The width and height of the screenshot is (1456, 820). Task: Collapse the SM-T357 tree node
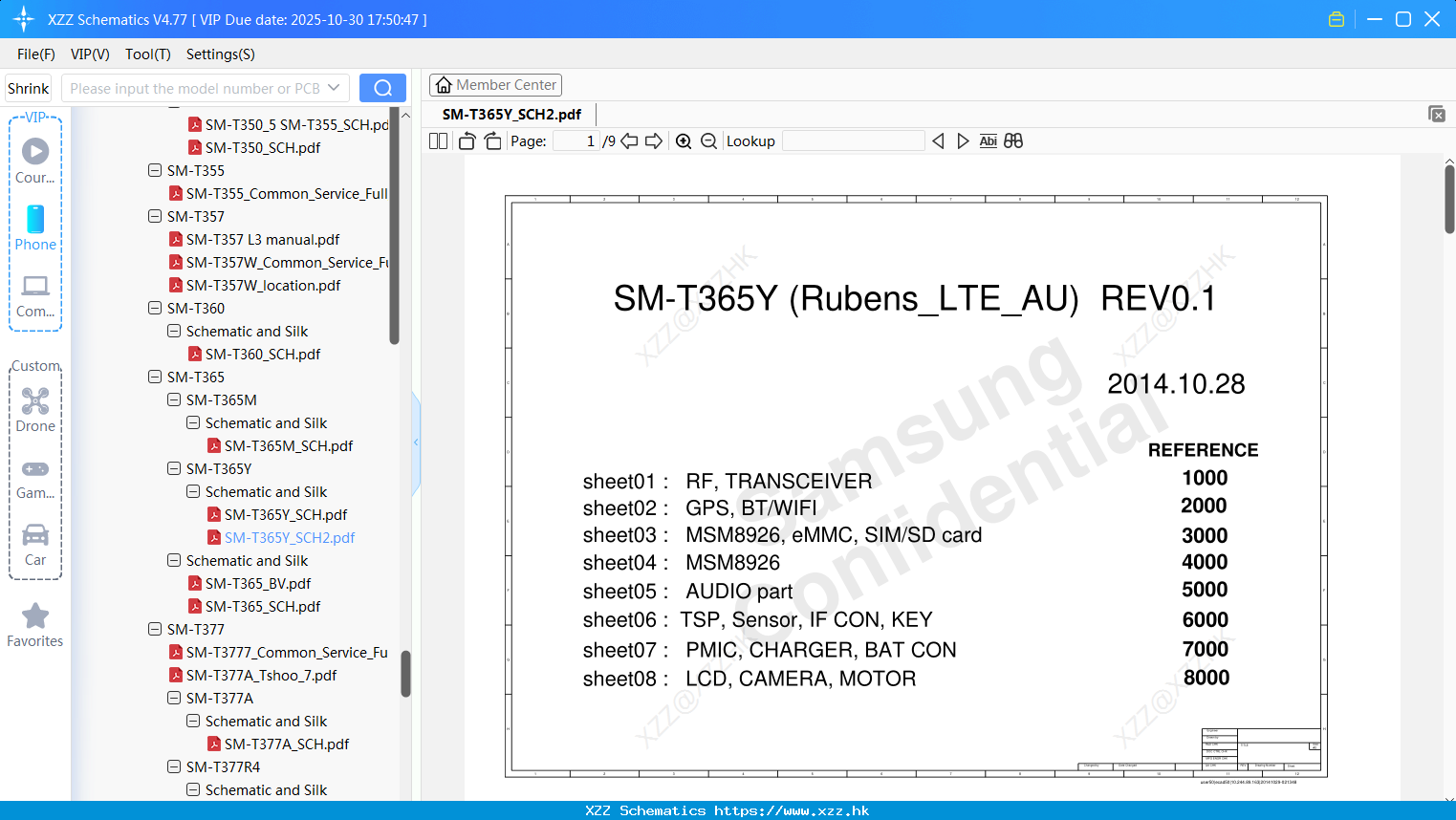click(x=155, y=216)
